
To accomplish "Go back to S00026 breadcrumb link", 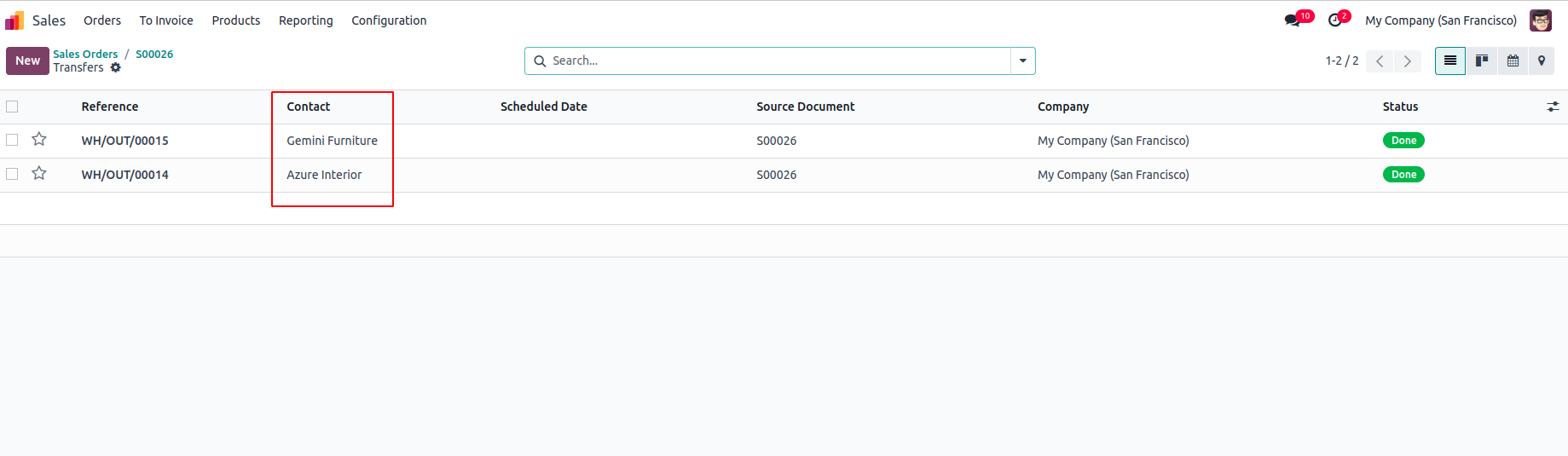I will click(154, 54).
